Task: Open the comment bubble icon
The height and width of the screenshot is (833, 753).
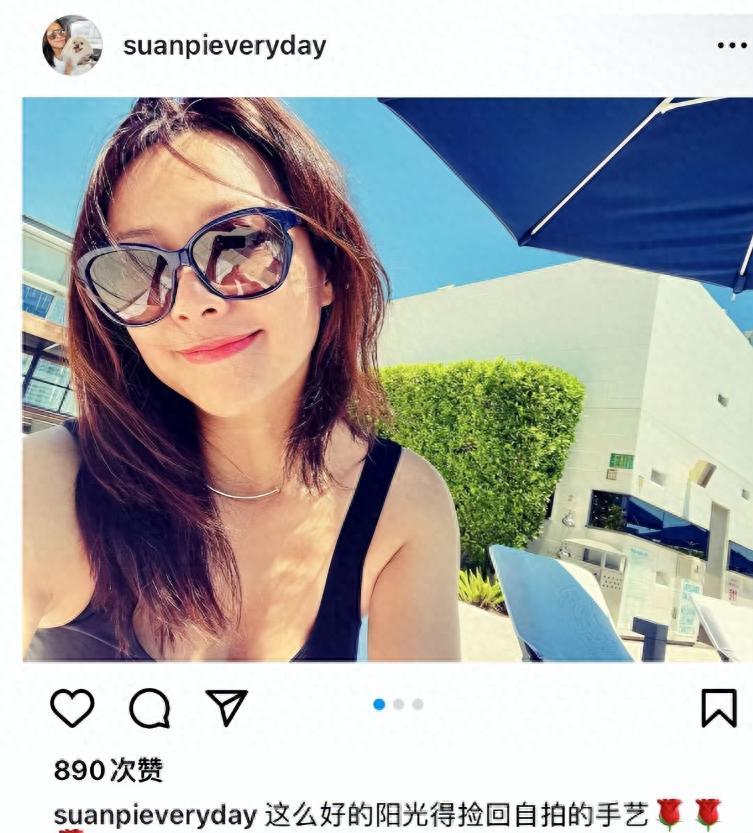Action: point(150,708)
